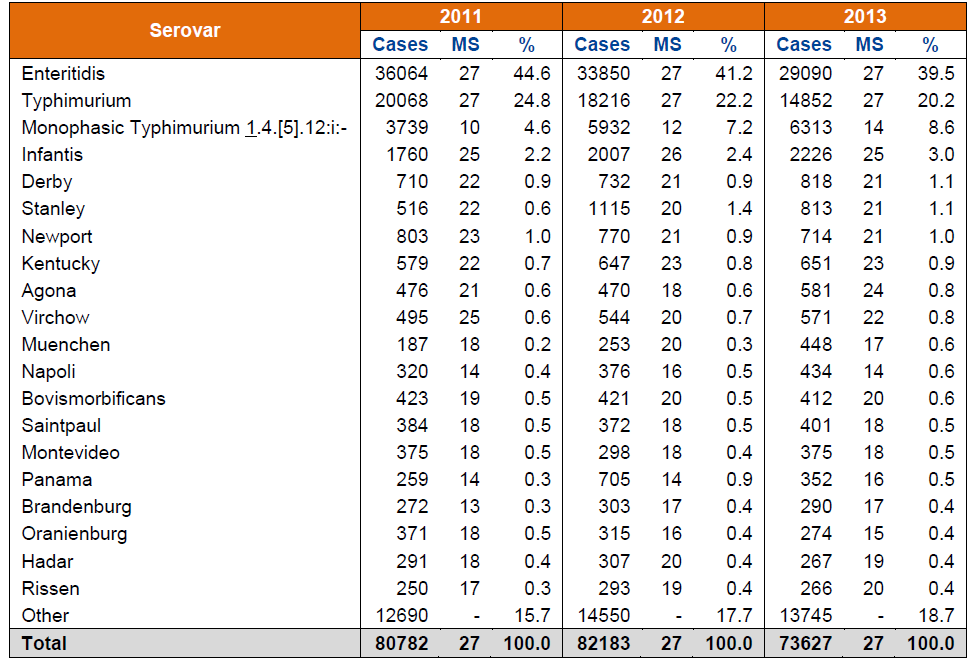Image resolution: width=974 pixels, height=659 pixels.
Task: Select Enteritidis 2012 cases value 33850
Action: [x=603, y=73]
